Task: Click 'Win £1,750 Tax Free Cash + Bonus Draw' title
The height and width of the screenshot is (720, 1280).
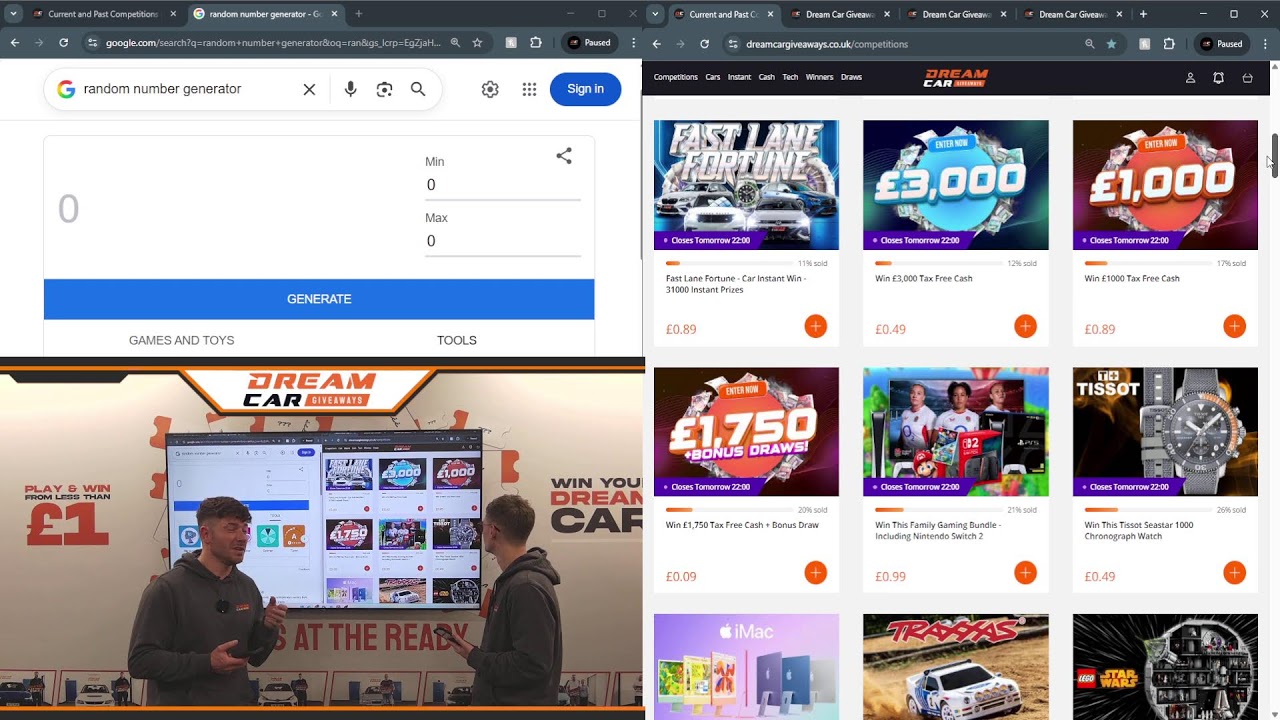Action: (x=742, y=525)
